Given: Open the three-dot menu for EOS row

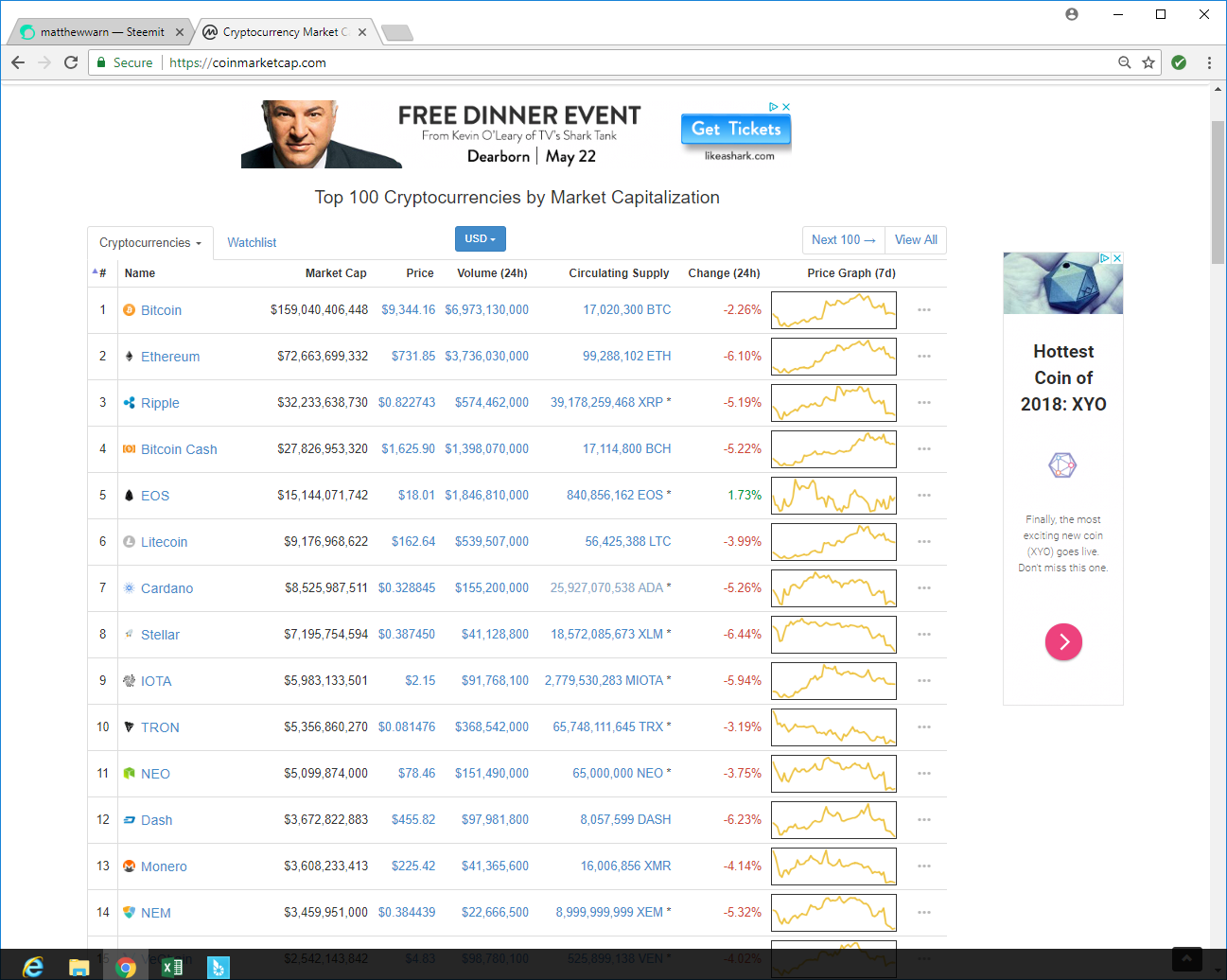Looking at the screenshot, I should coord(924,495).
